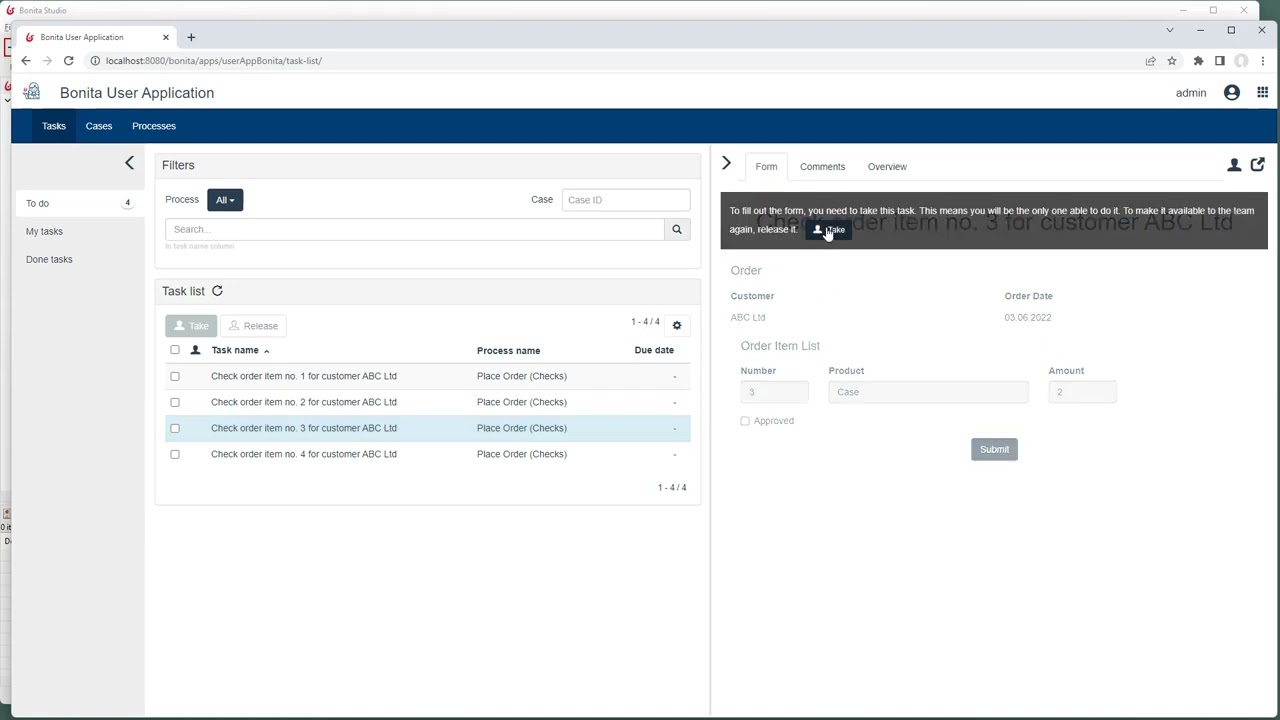The height and width of the screenshot is (720, 1280).
Task: Share this page from address bar
Action: [x=1150, y=61]
